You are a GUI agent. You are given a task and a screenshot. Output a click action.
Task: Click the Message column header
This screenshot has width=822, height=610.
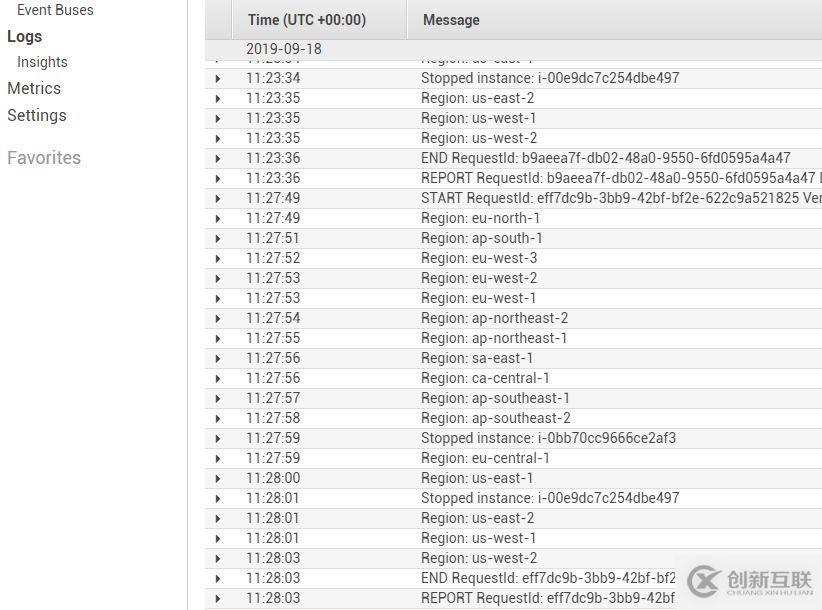click(451, 20)
